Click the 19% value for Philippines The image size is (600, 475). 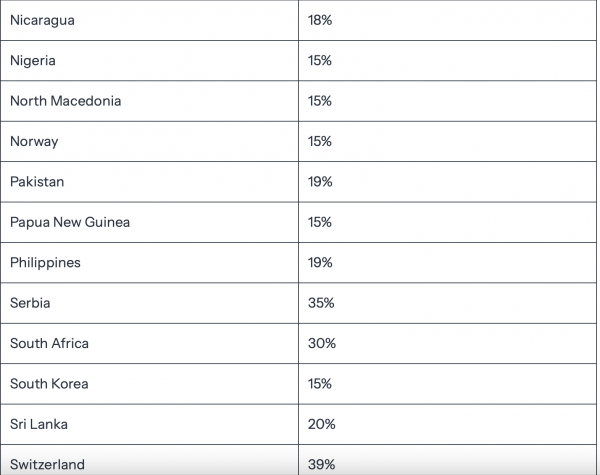pyautogui.click(x=320, y=262)
